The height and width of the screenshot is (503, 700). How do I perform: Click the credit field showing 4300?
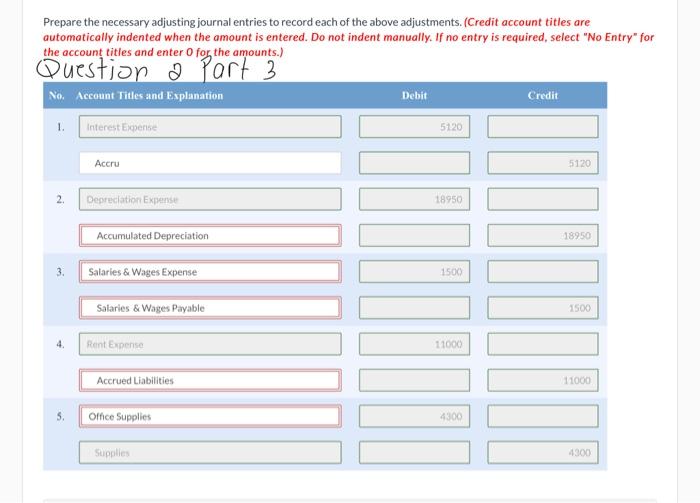coord(543,452)
